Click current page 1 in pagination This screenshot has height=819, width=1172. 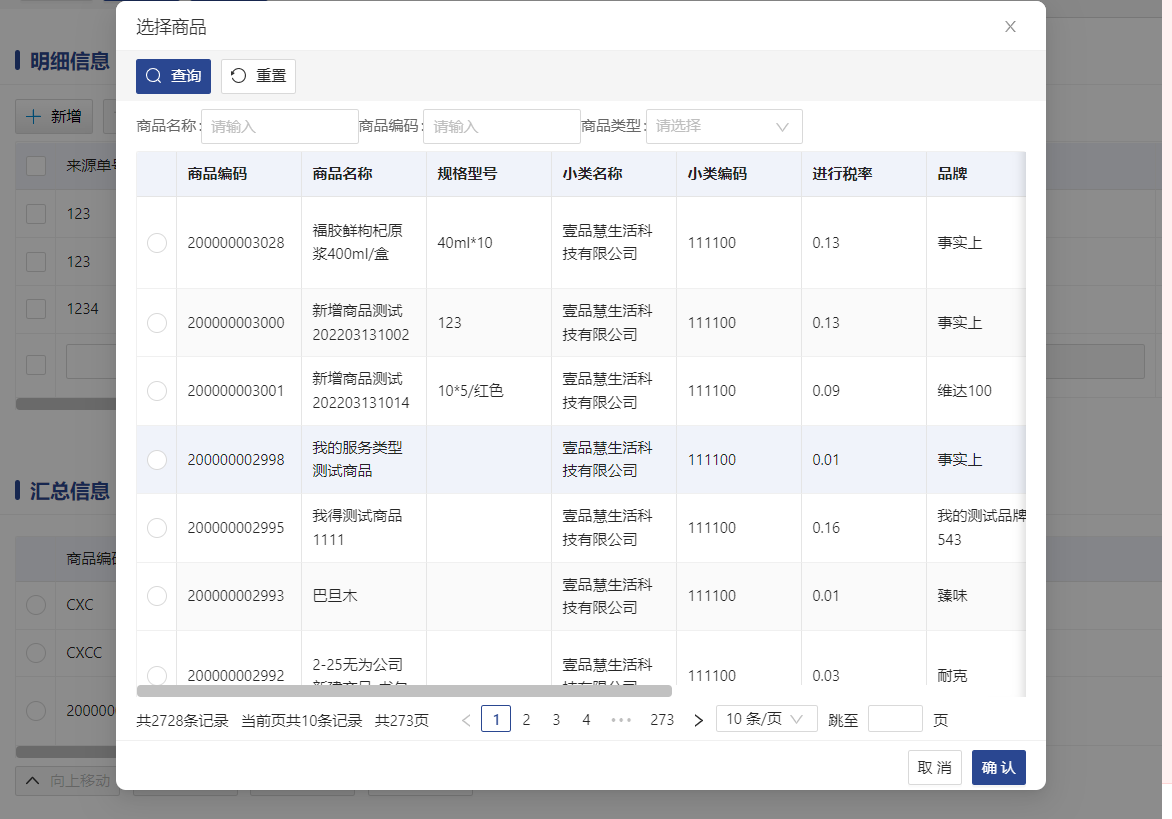pyautogui.click(x=496, y=720)
